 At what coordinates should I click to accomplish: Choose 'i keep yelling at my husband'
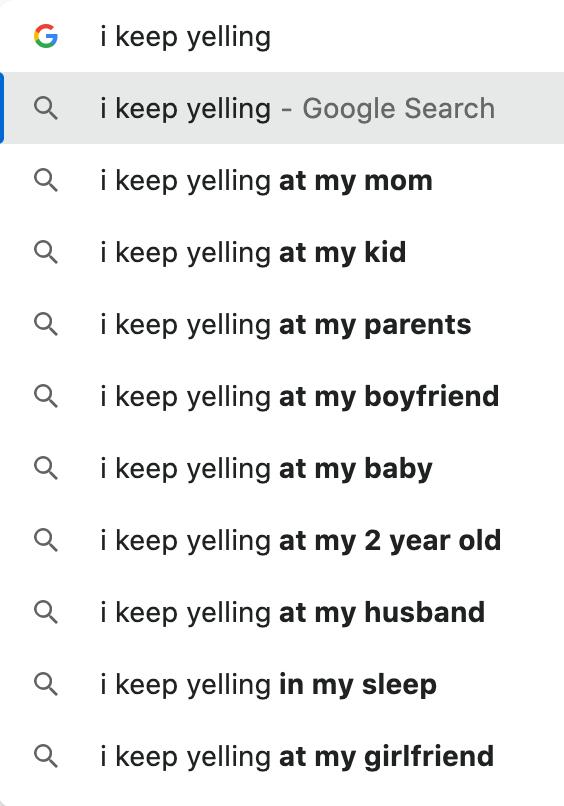282,612
